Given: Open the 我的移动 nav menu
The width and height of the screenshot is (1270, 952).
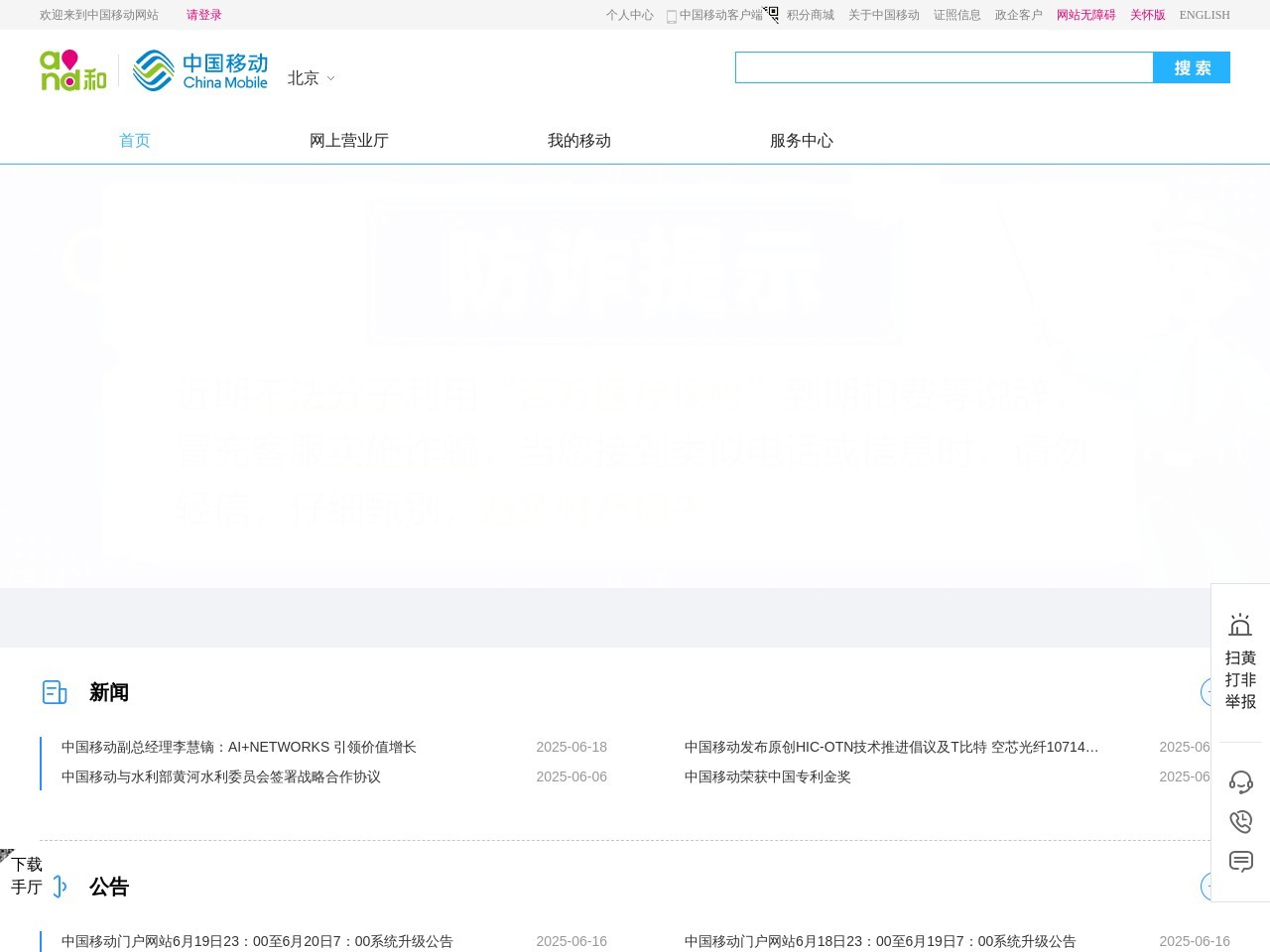Looking at the screenshot, I should click(579, 141).
